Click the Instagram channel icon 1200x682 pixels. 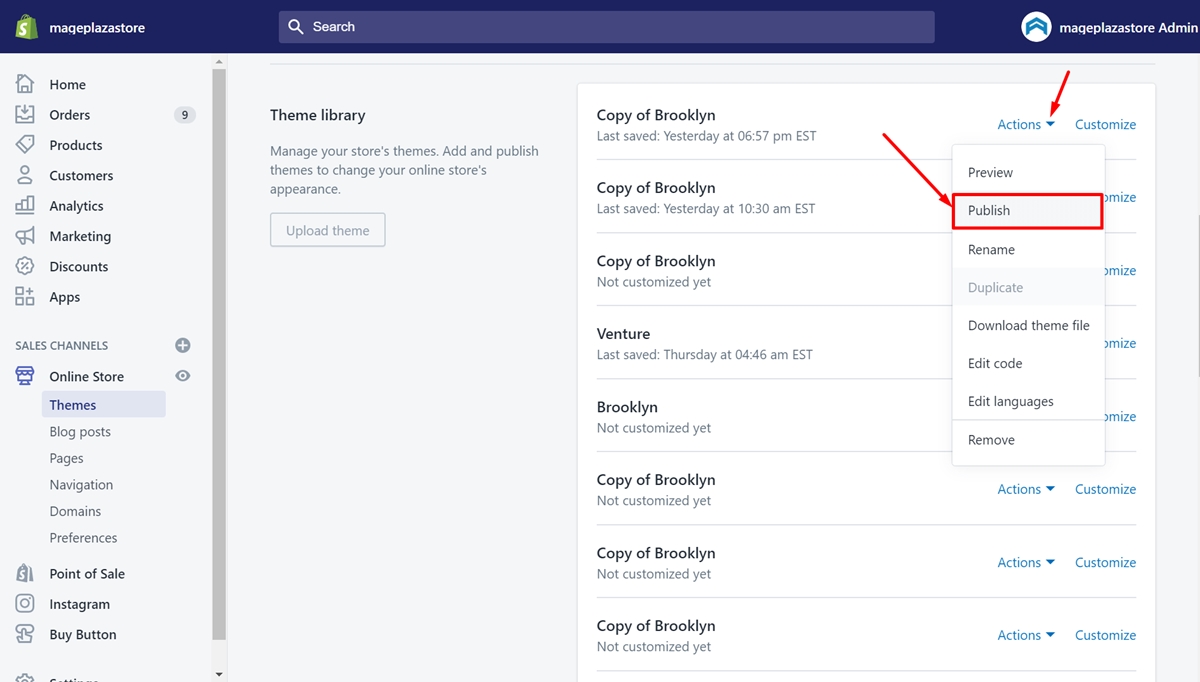(x=25, y=604)
